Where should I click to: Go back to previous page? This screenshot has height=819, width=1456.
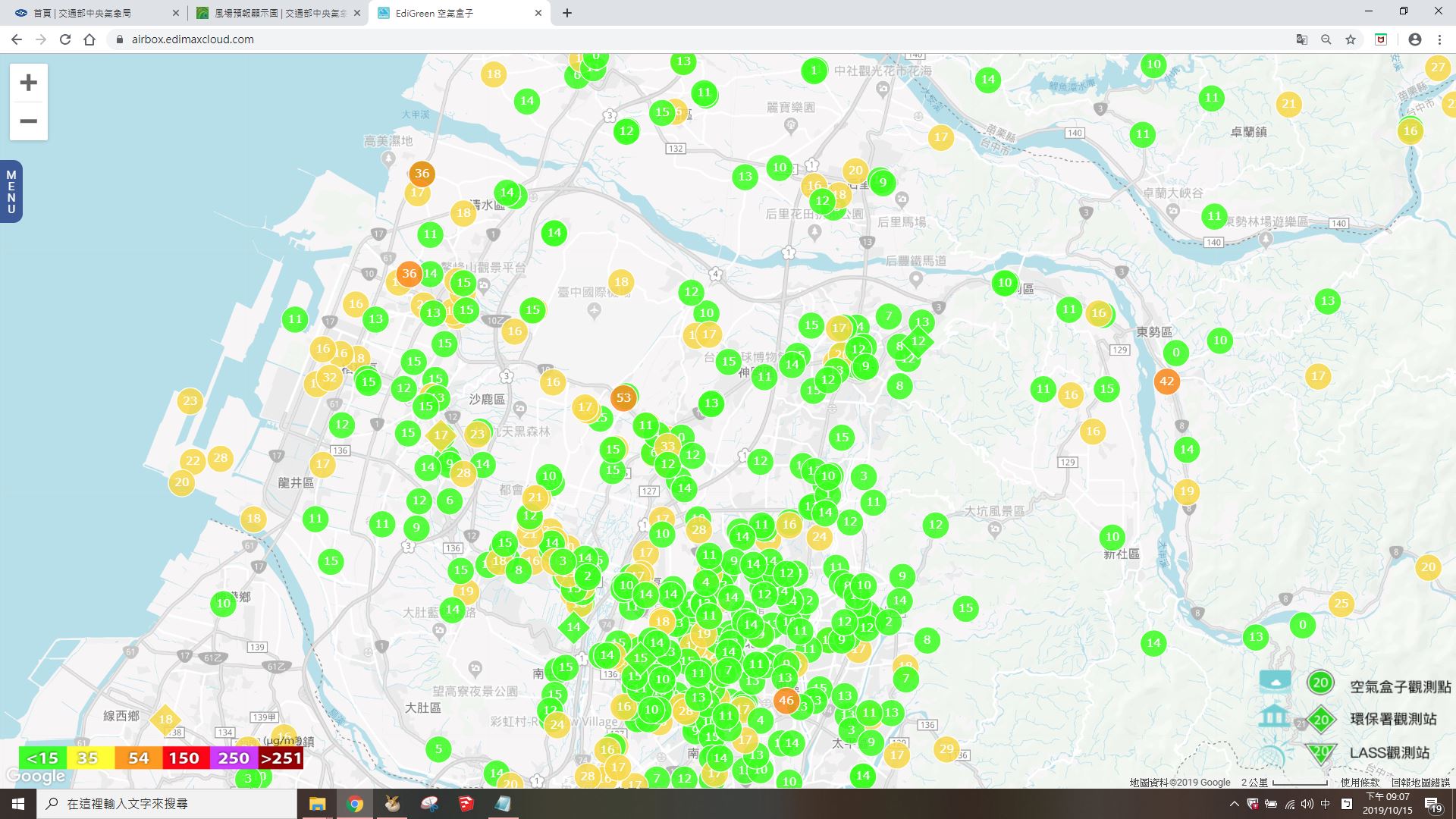click(x=17, y=39)
